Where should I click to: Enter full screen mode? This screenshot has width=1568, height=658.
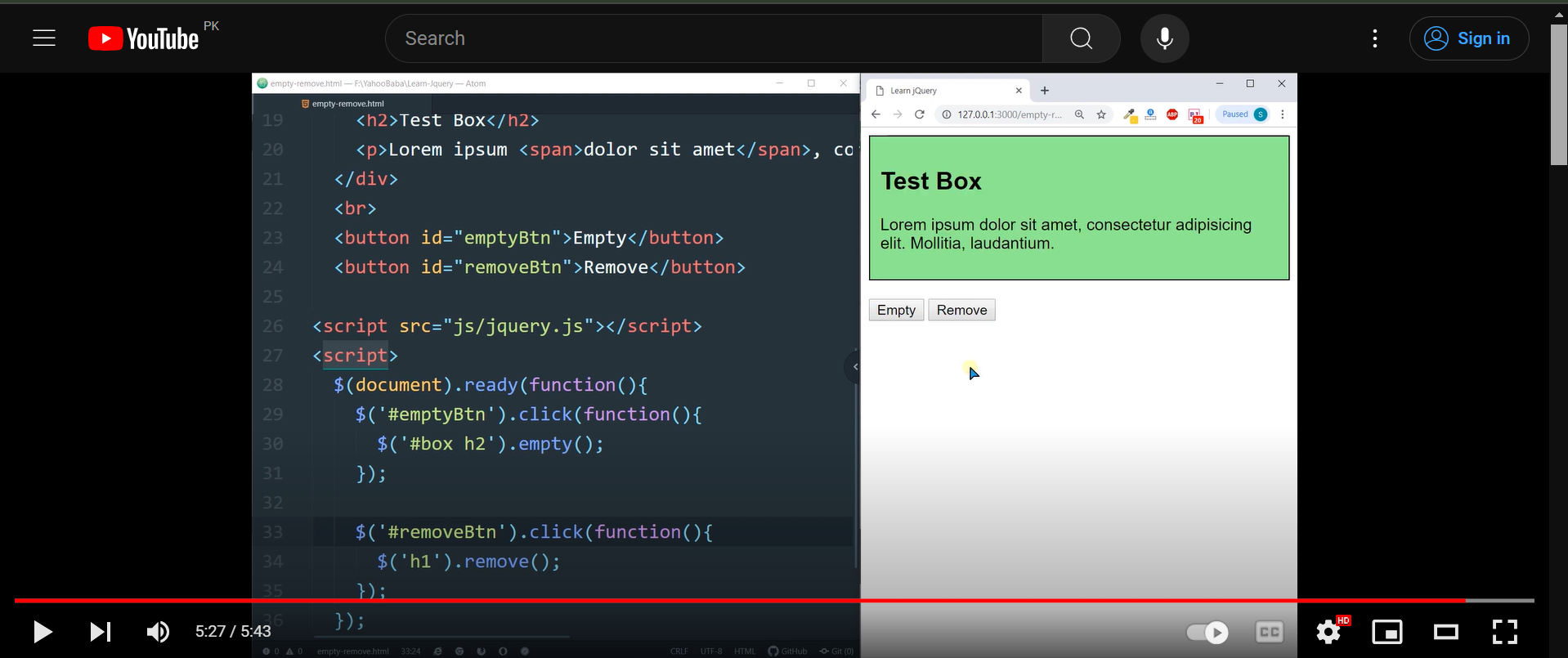pyautogui.click(x=1504, y=632)
